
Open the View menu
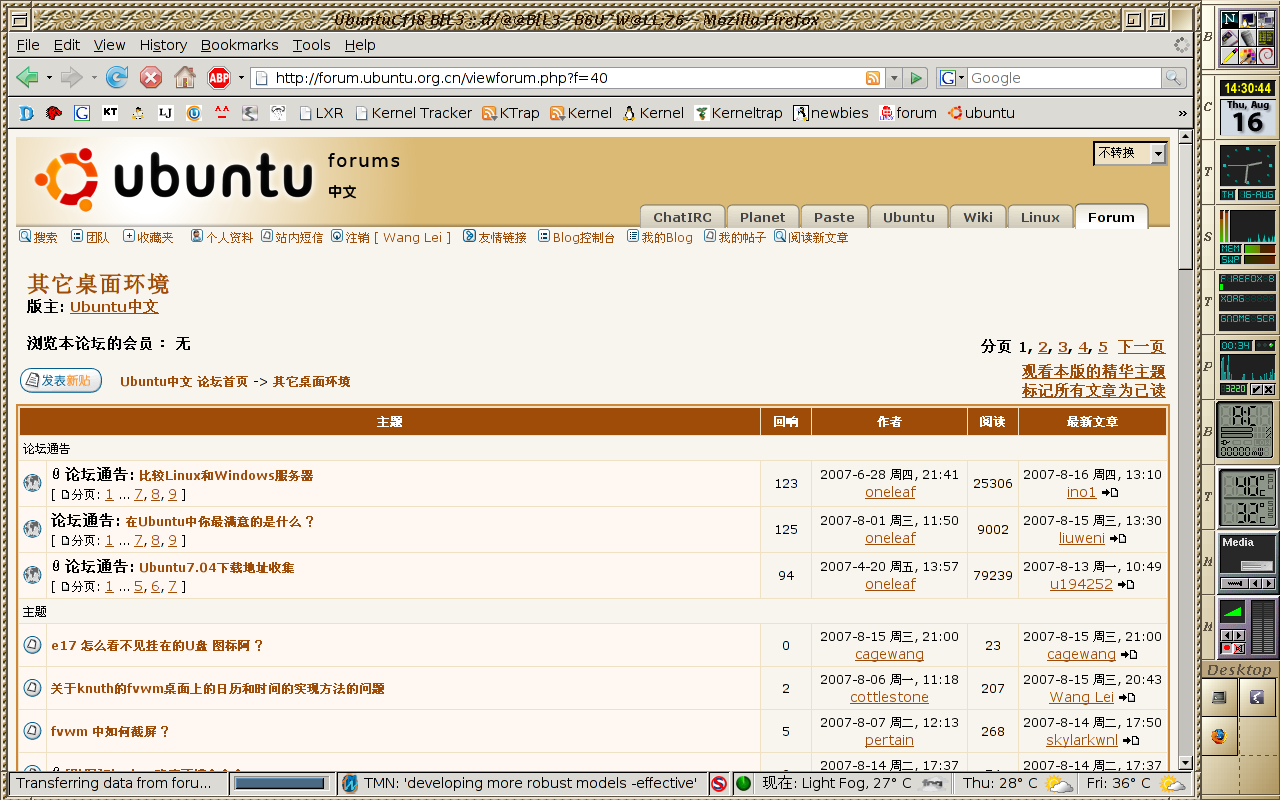tap(110, 45)
